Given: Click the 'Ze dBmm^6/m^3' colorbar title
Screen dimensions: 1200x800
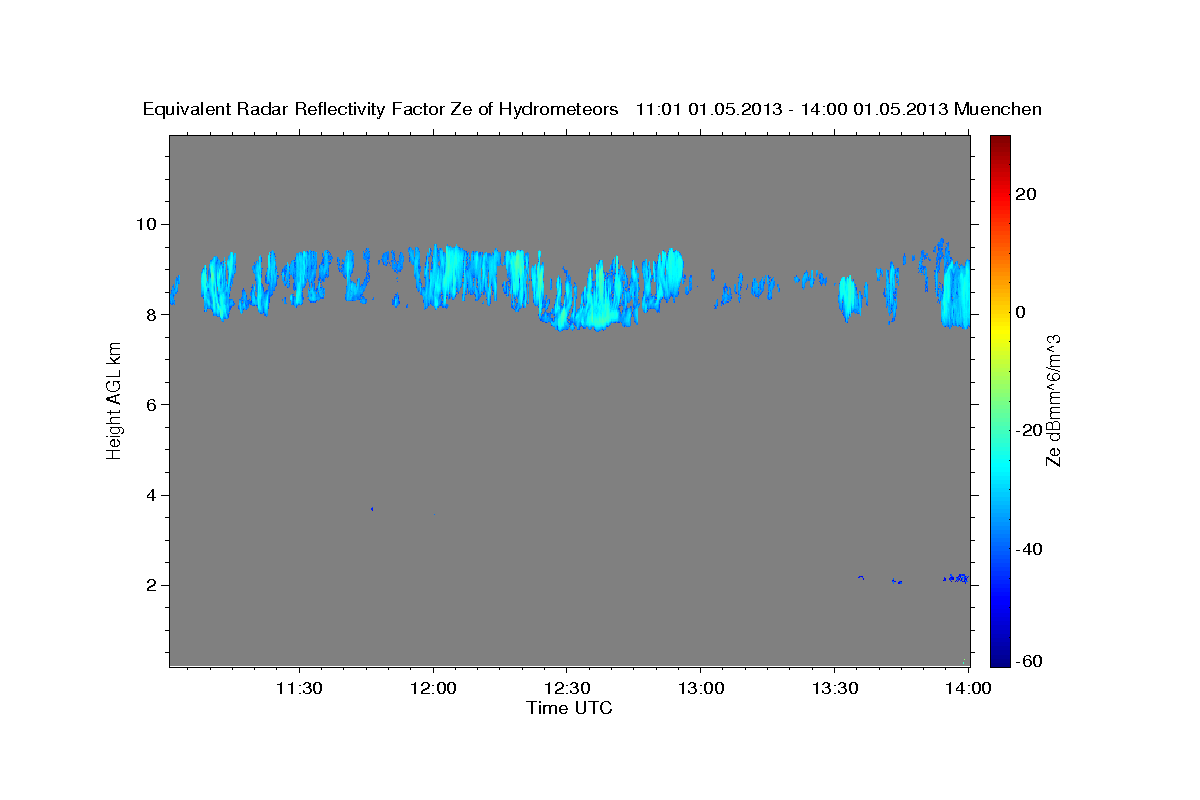Looking at the screenshot, I should coord(1053,400).
